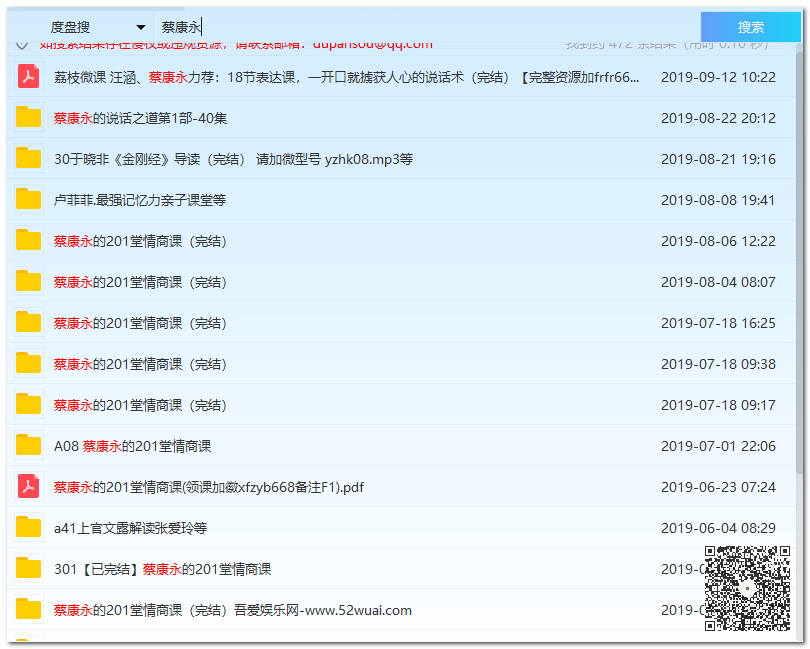Click folder icon for 30于晓非《金刚经》导读
This screenshot has width=810, height=649.
[x=28, y=158]
